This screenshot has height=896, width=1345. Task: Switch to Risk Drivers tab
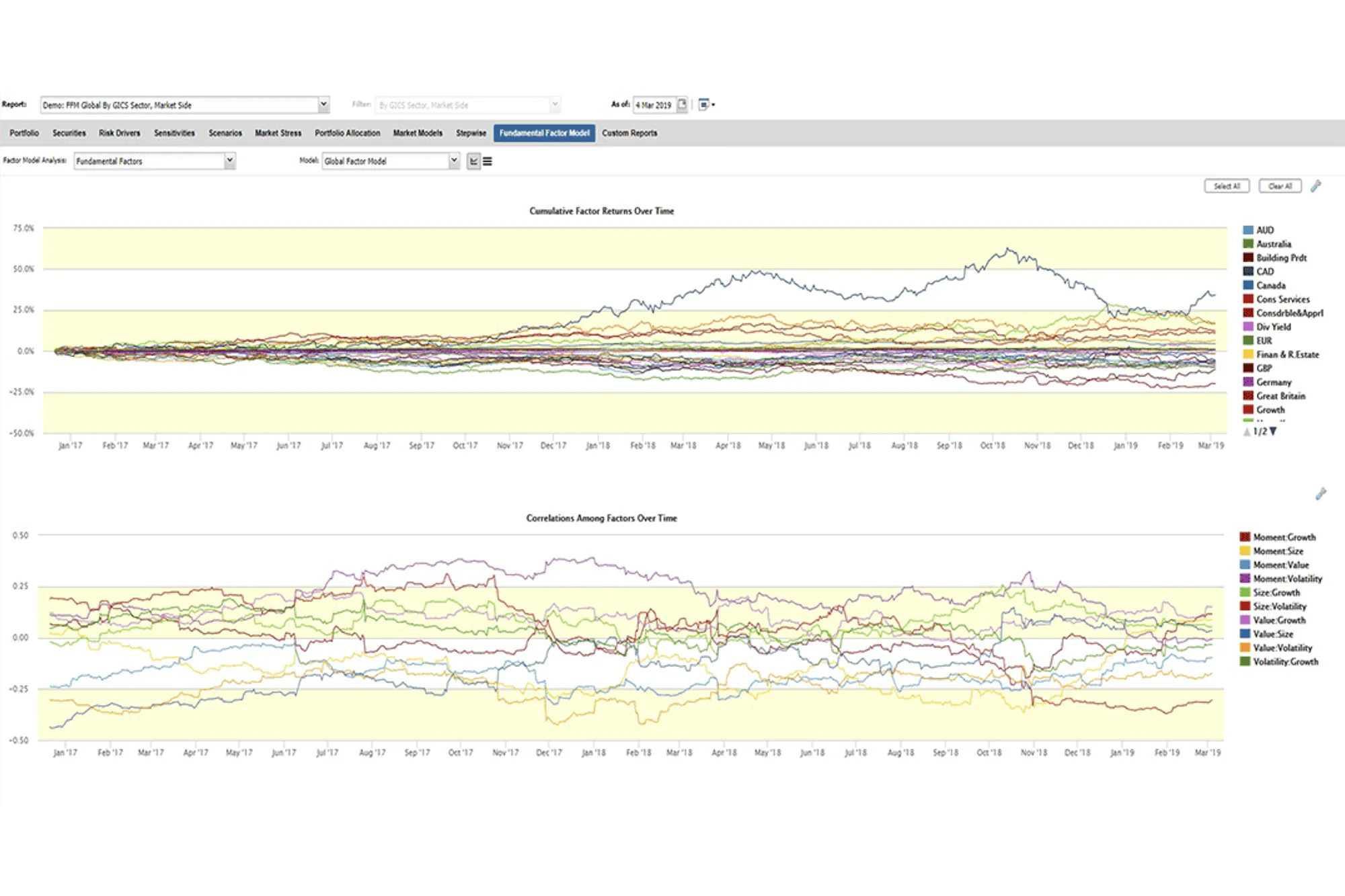point(120,133)
